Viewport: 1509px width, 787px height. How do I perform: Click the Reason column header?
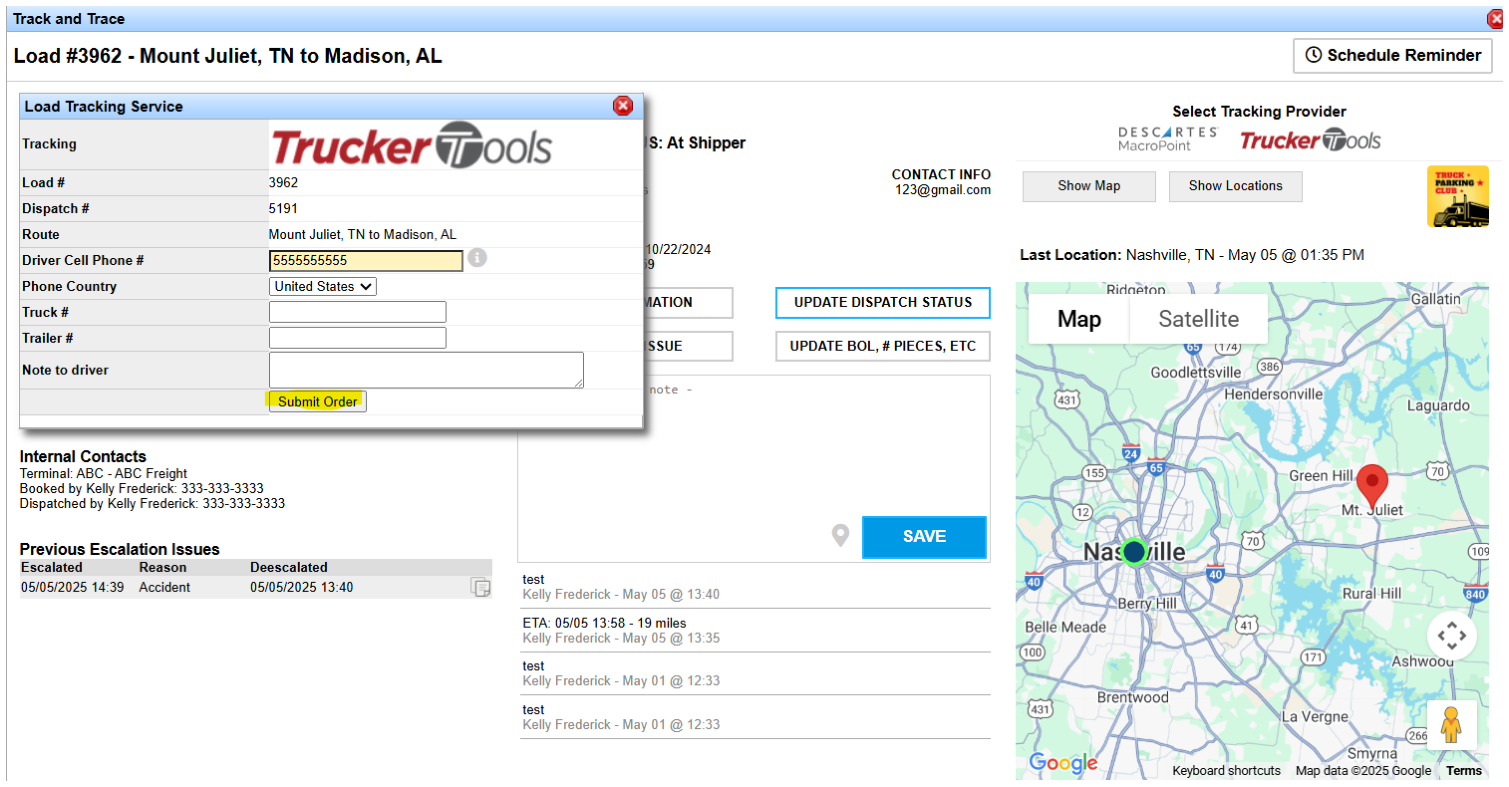163,567
